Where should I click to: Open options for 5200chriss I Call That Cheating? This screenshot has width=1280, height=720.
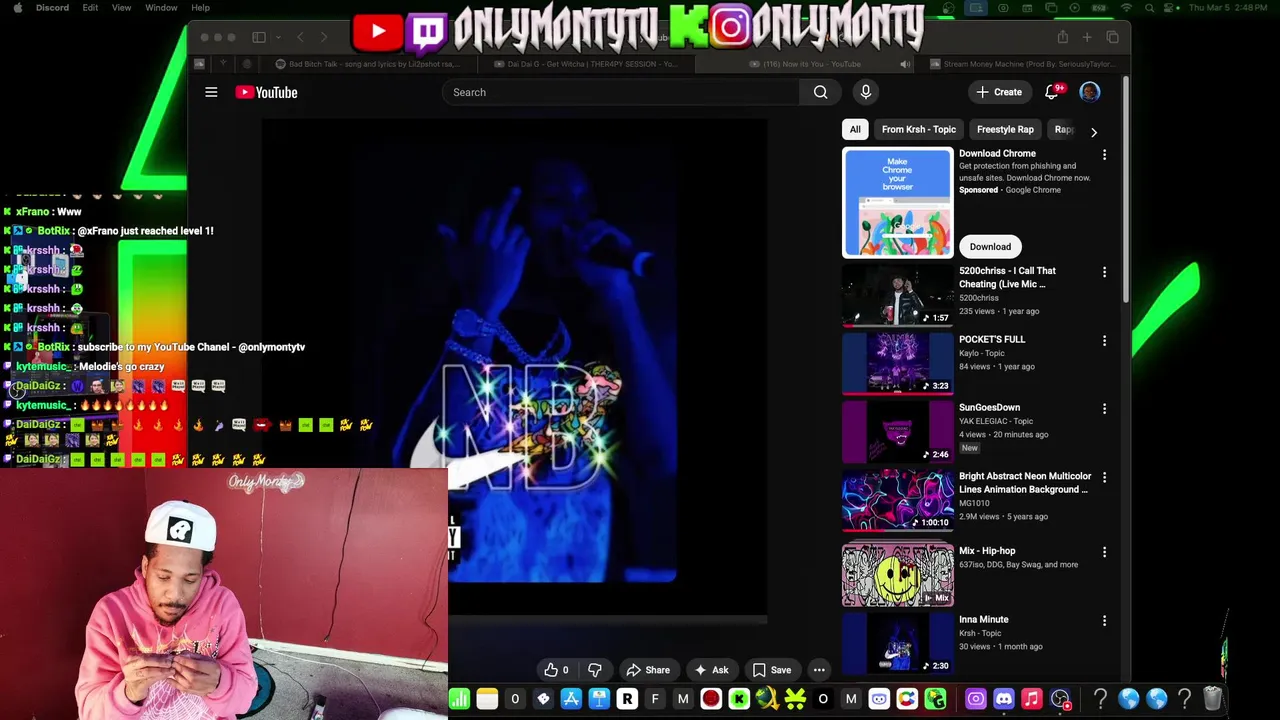click(x=1104, y=272)
